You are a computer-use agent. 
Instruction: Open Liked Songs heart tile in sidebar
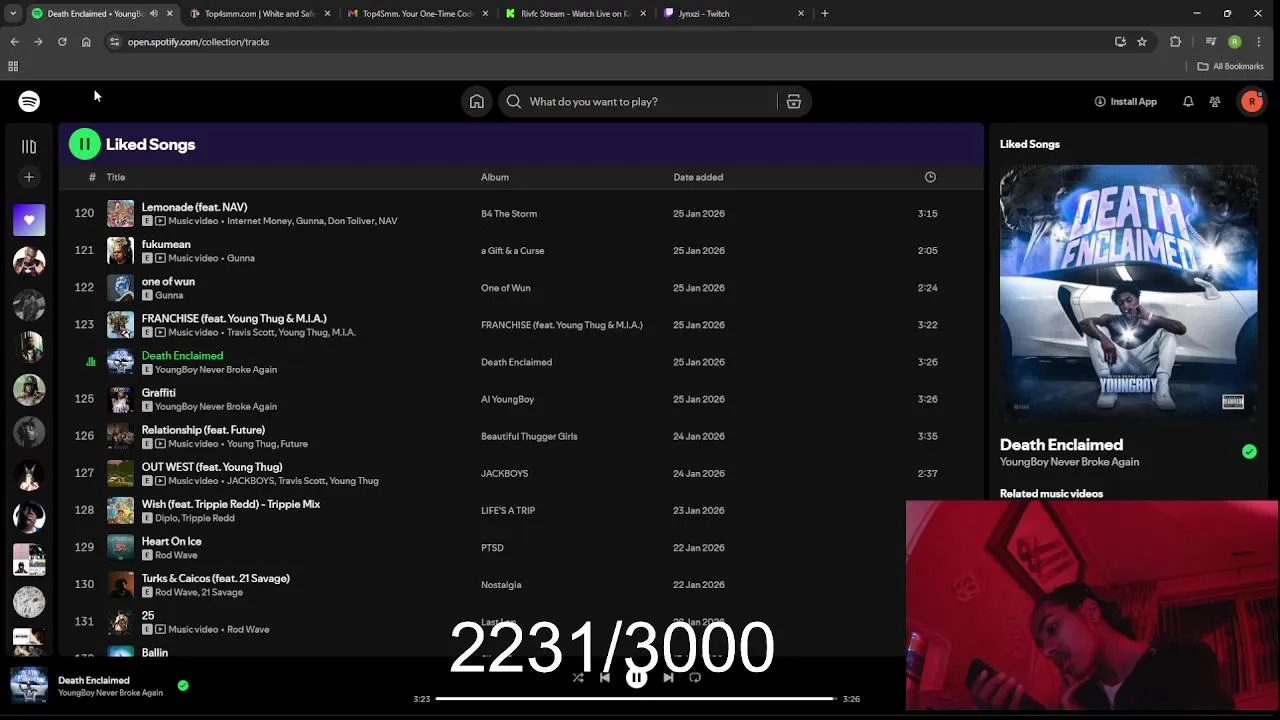pos(29,220)
